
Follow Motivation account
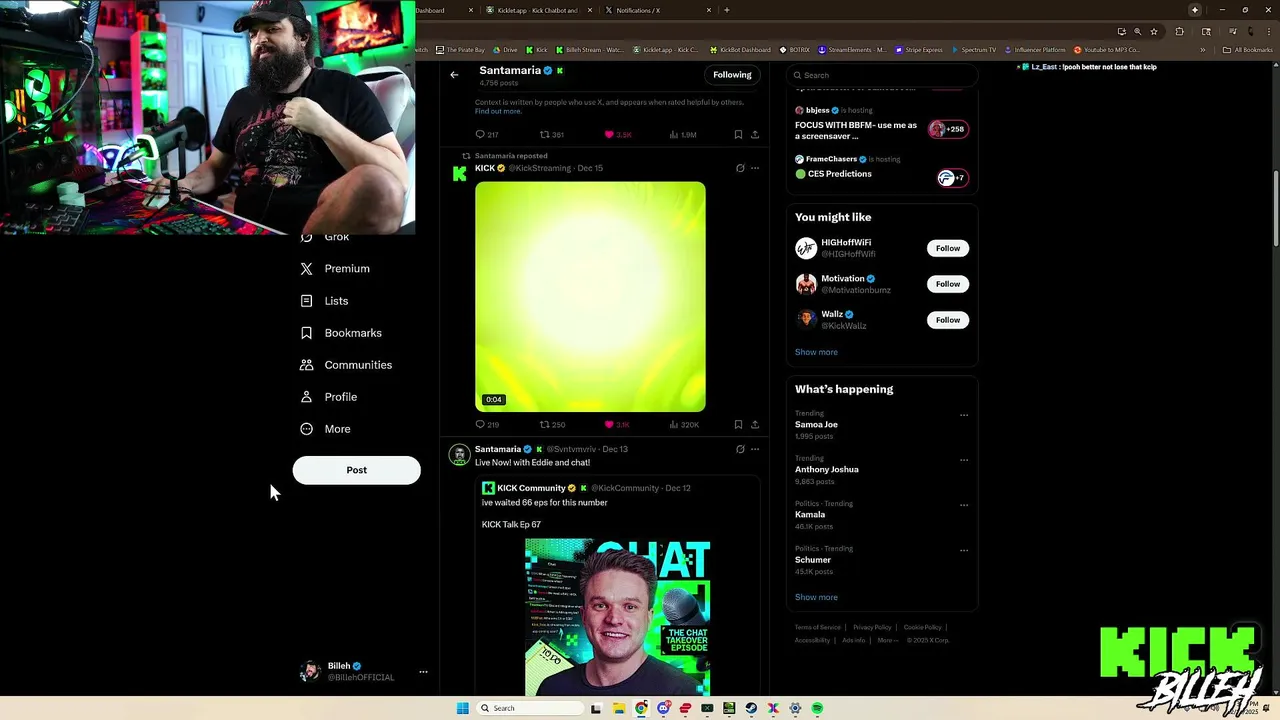[x=948, y=284]
